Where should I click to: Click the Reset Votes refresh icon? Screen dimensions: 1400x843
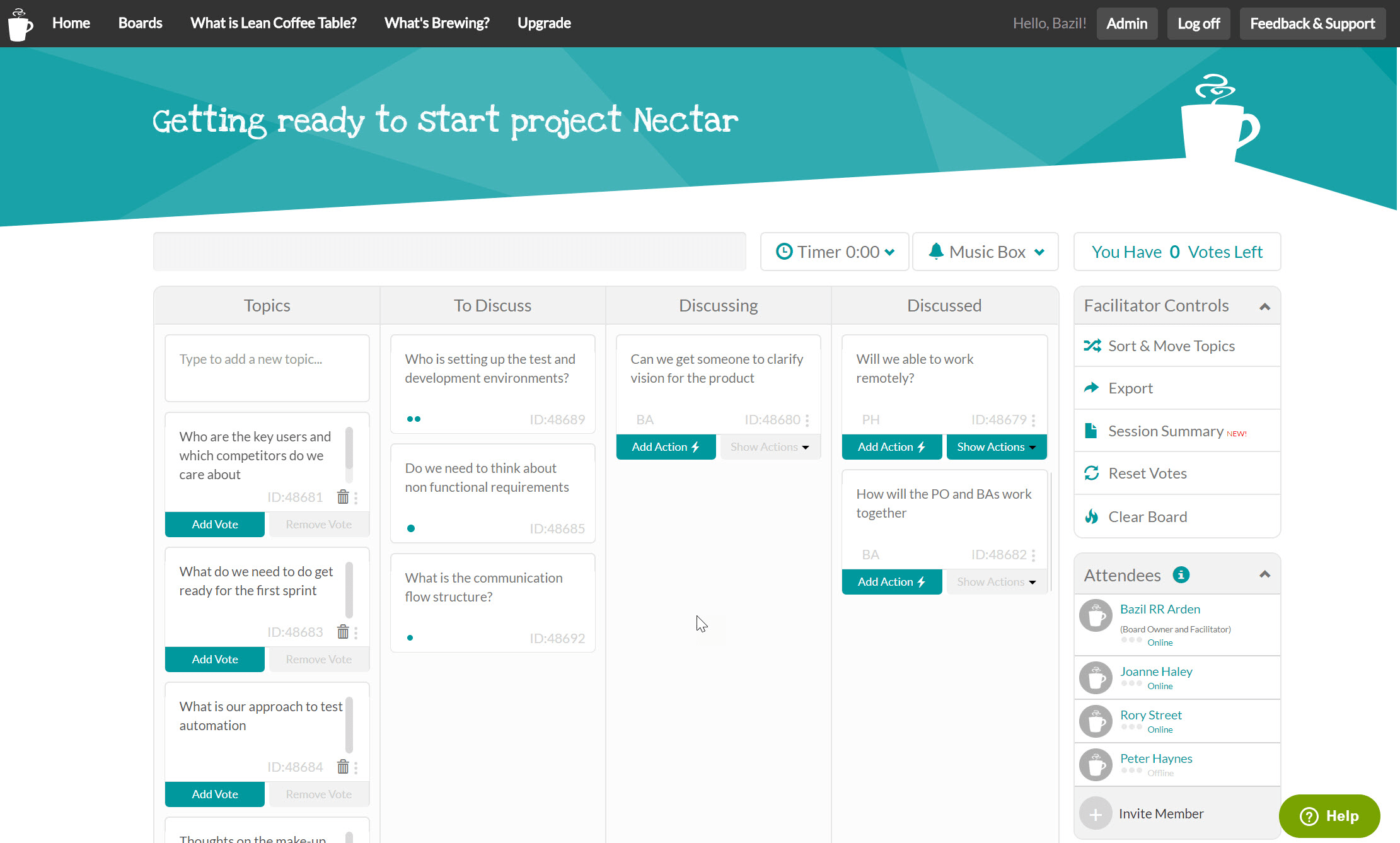(1091, 473)
